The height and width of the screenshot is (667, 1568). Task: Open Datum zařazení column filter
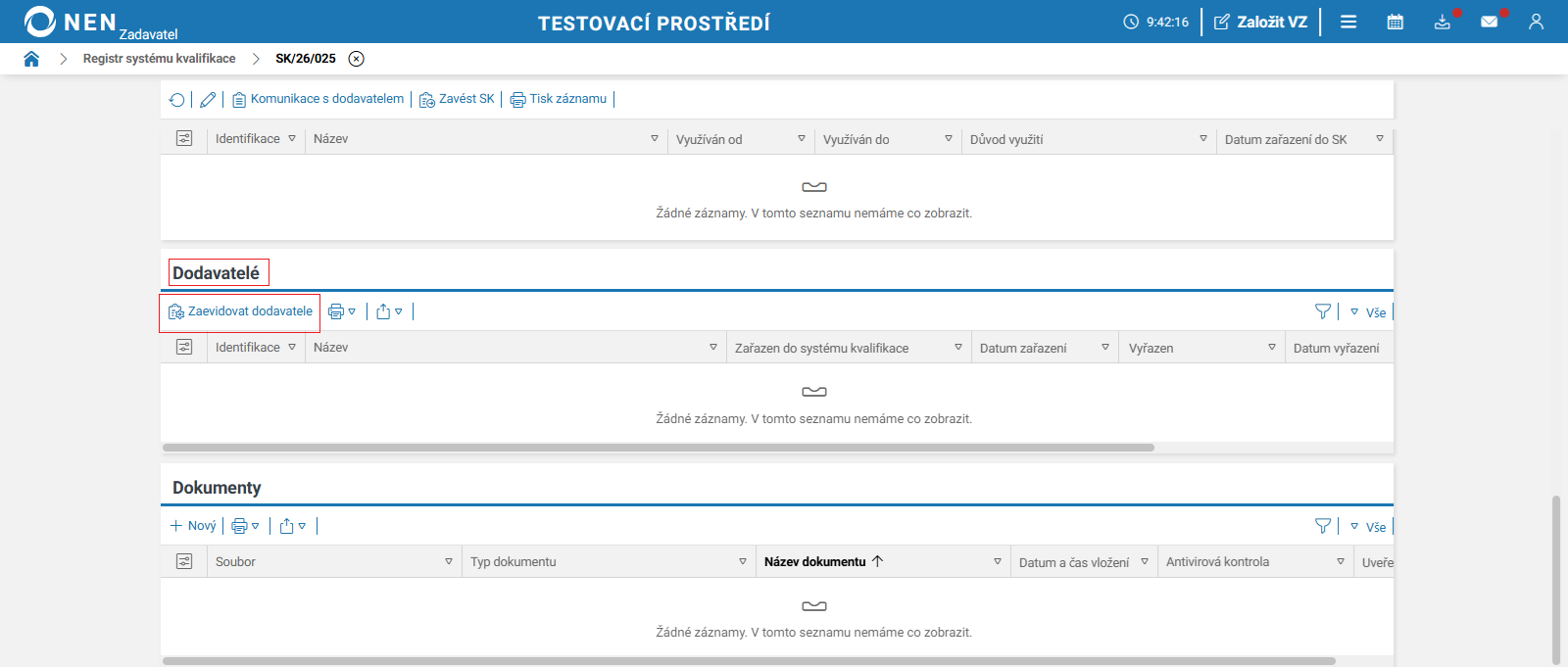click(x=1105, y=347)
